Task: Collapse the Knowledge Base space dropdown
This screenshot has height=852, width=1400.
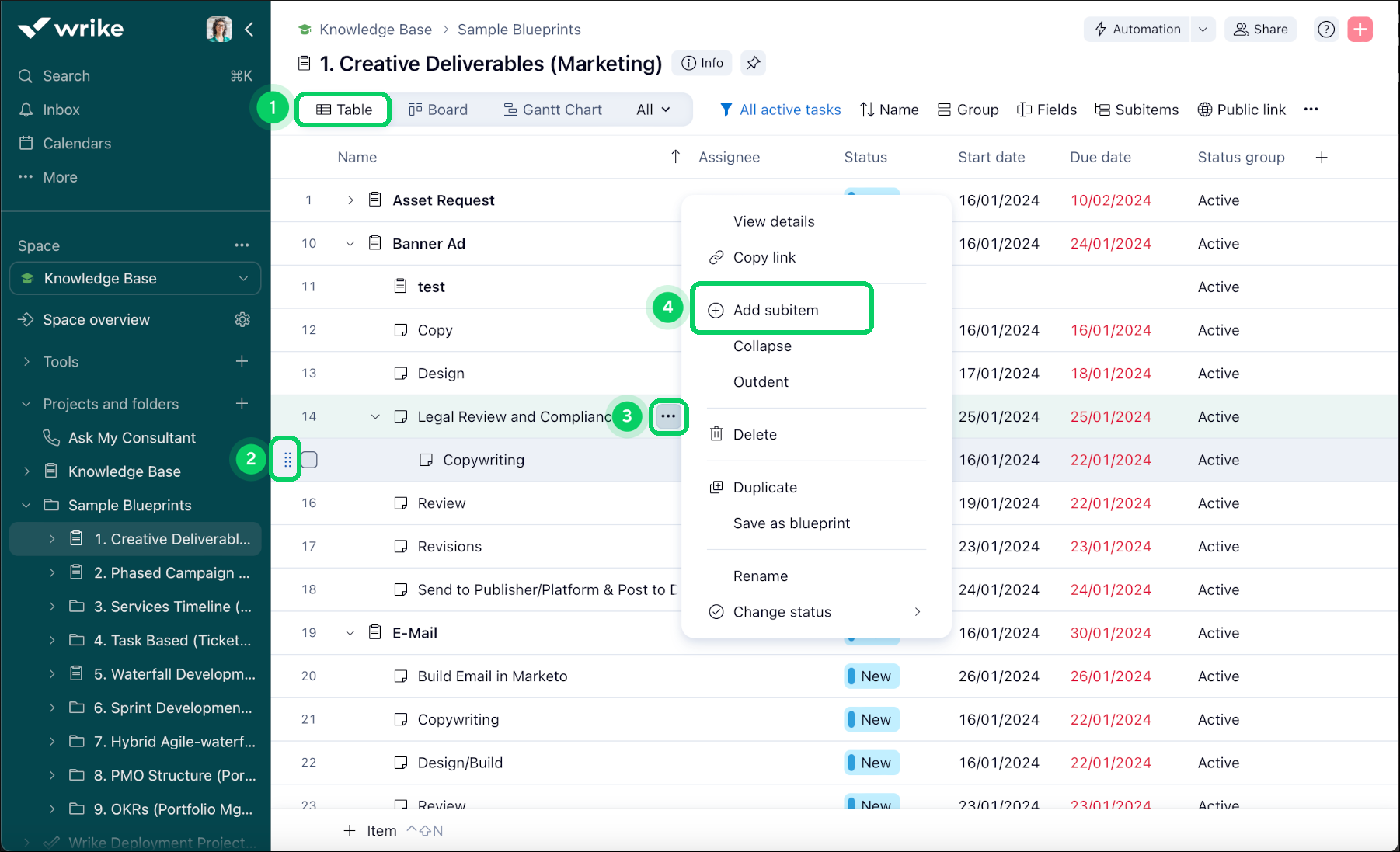Action: (244, 278)
